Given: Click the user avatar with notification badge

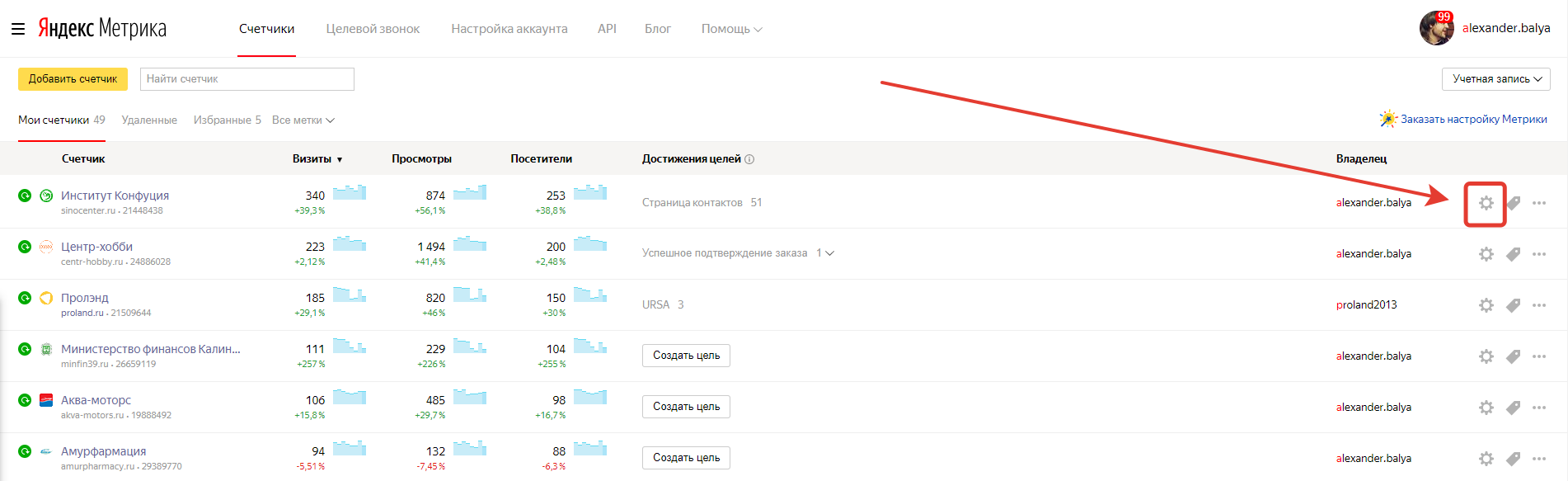Looking at the screenshot, I should (1436, 28).
